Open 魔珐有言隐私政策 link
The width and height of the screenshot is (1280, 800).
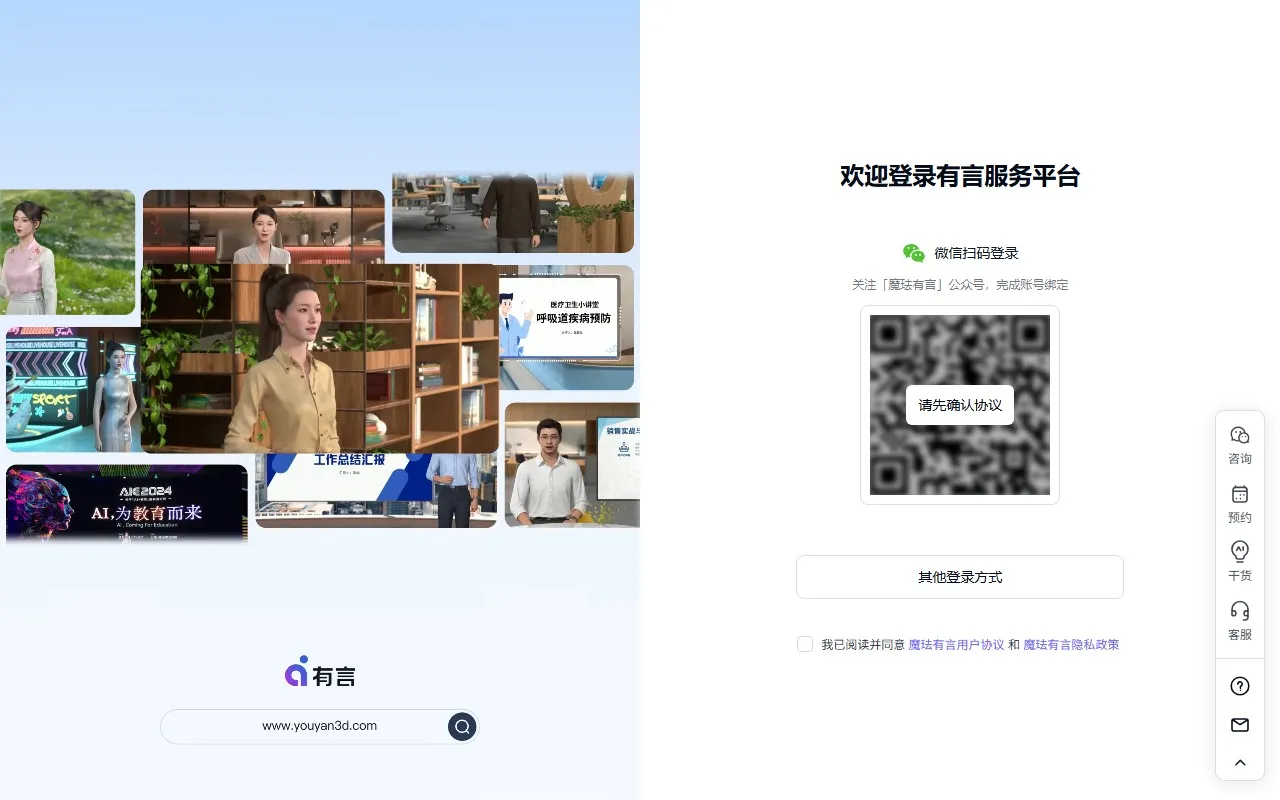(x=1071, y=645)
